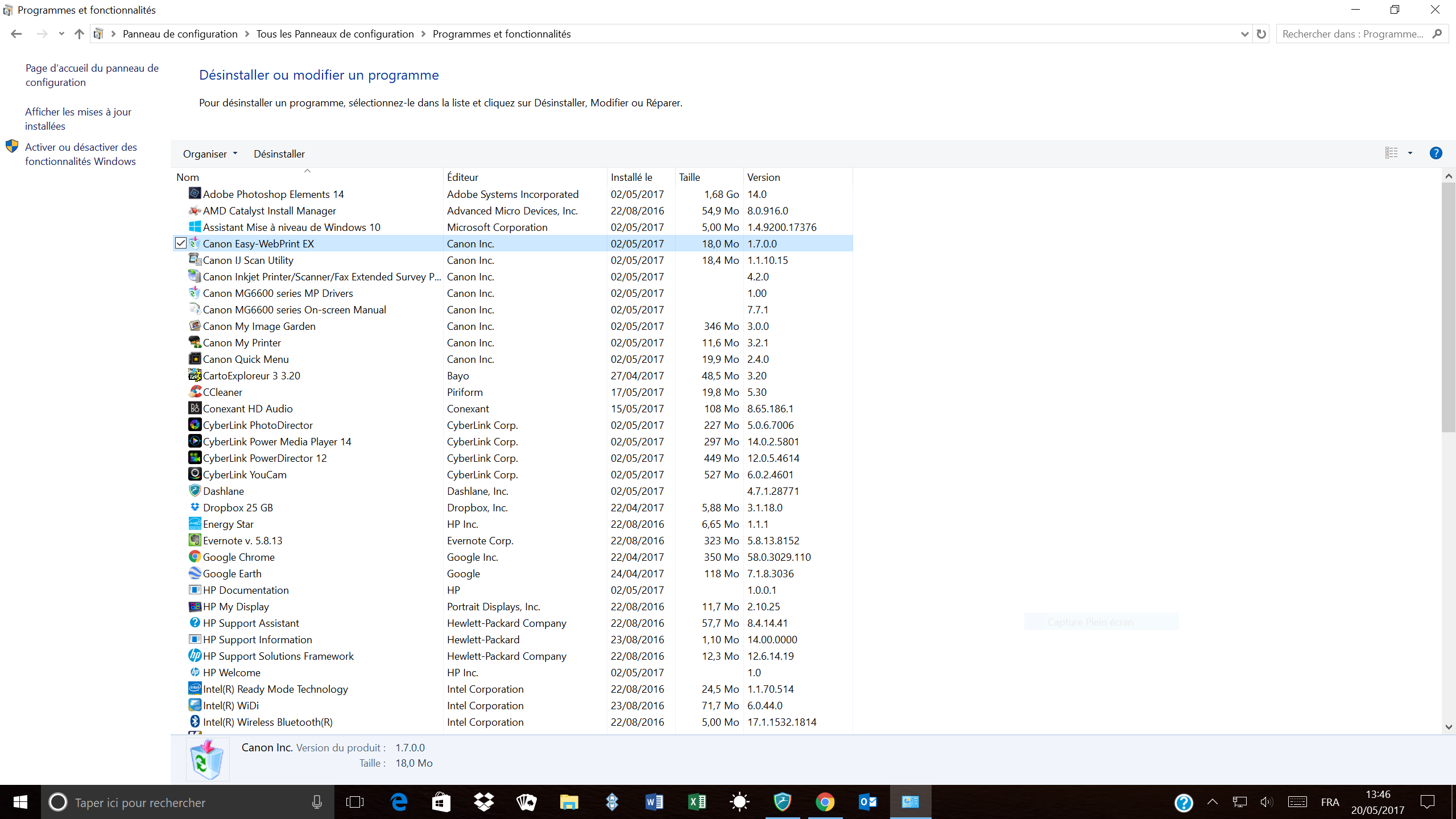The width and height of the screenshot is (1456, 819).
Task: Click the Taper ici pour rechercher box
Action: point(188,802)
